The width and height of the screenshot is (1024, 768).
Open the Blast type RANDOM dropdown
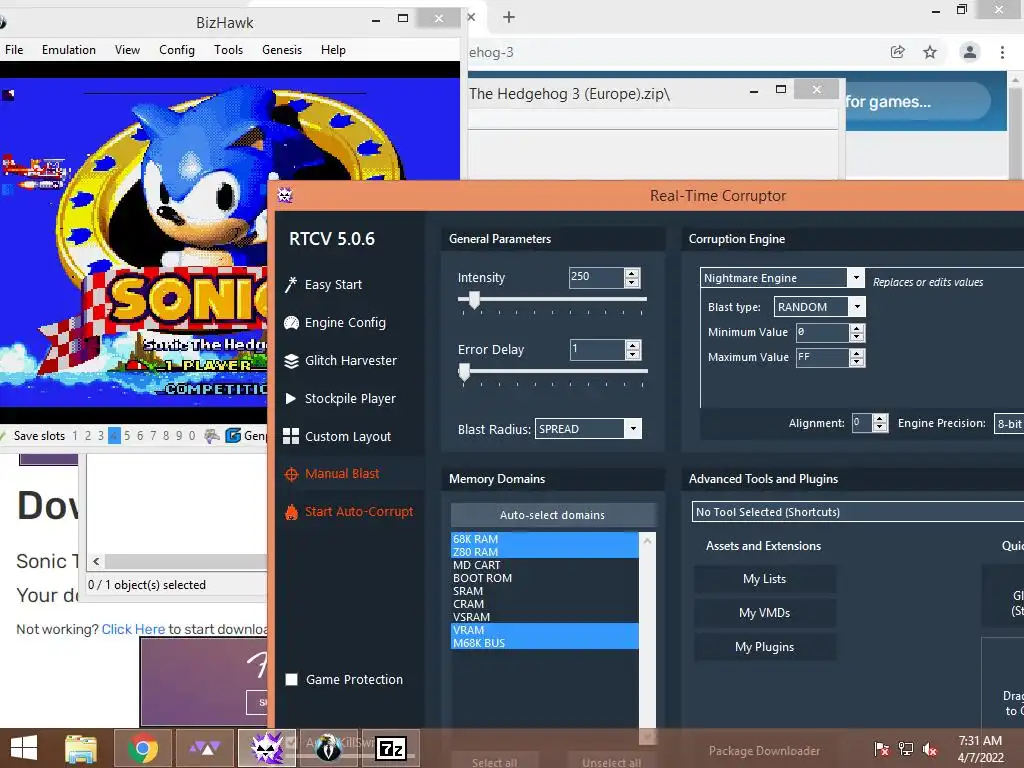tap(857, 306)
